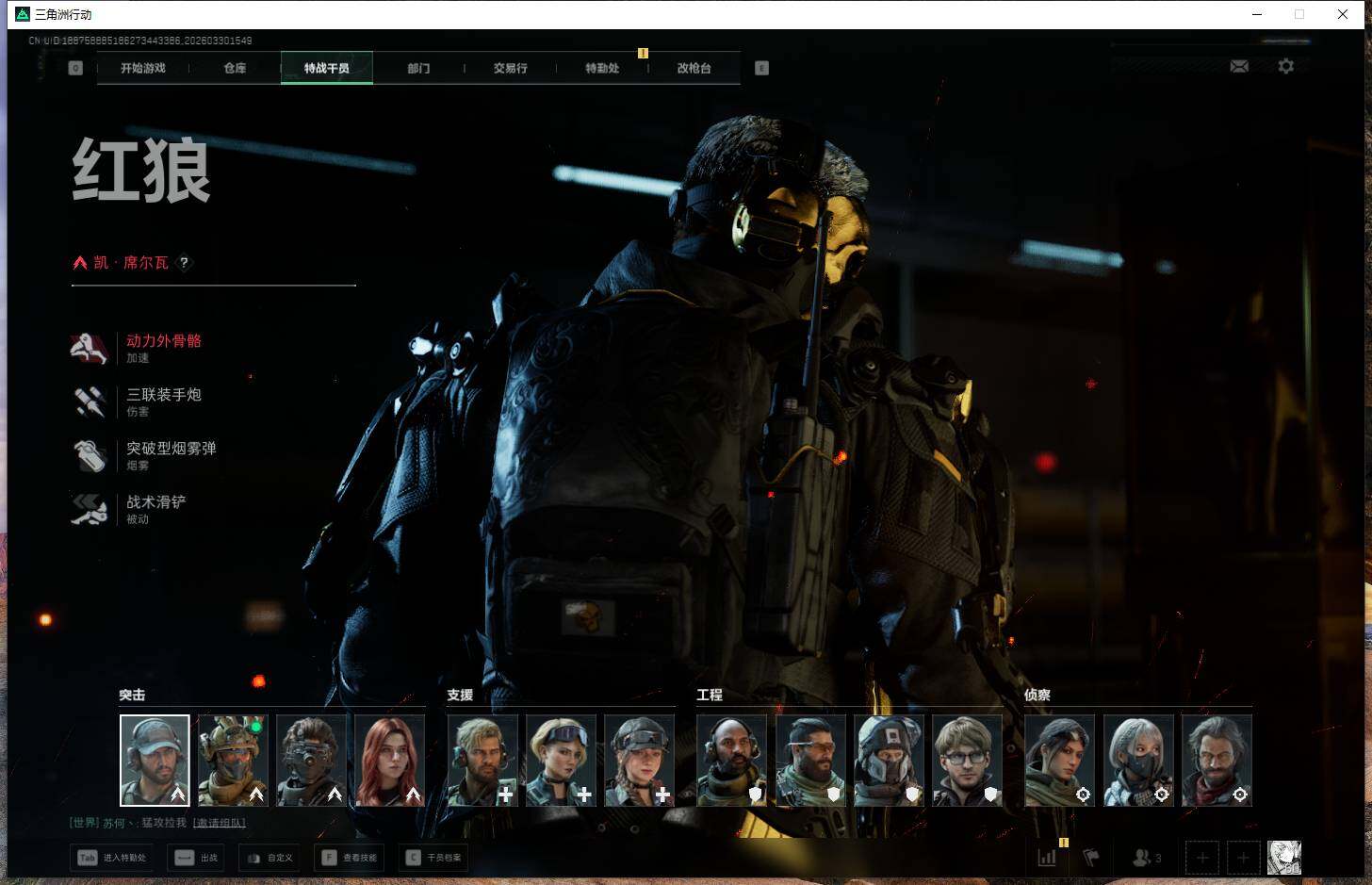Click the 邀请组队 link in chat
Image resolution: width=1372 pixels, height=885 pixels.
pyautogui.click(x=220, y=823)
